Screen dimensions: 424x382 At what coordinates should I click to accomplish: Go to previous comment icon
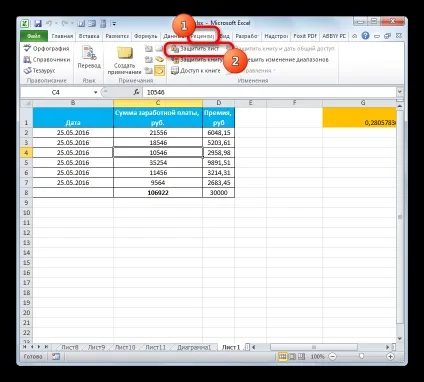[149, 60]
